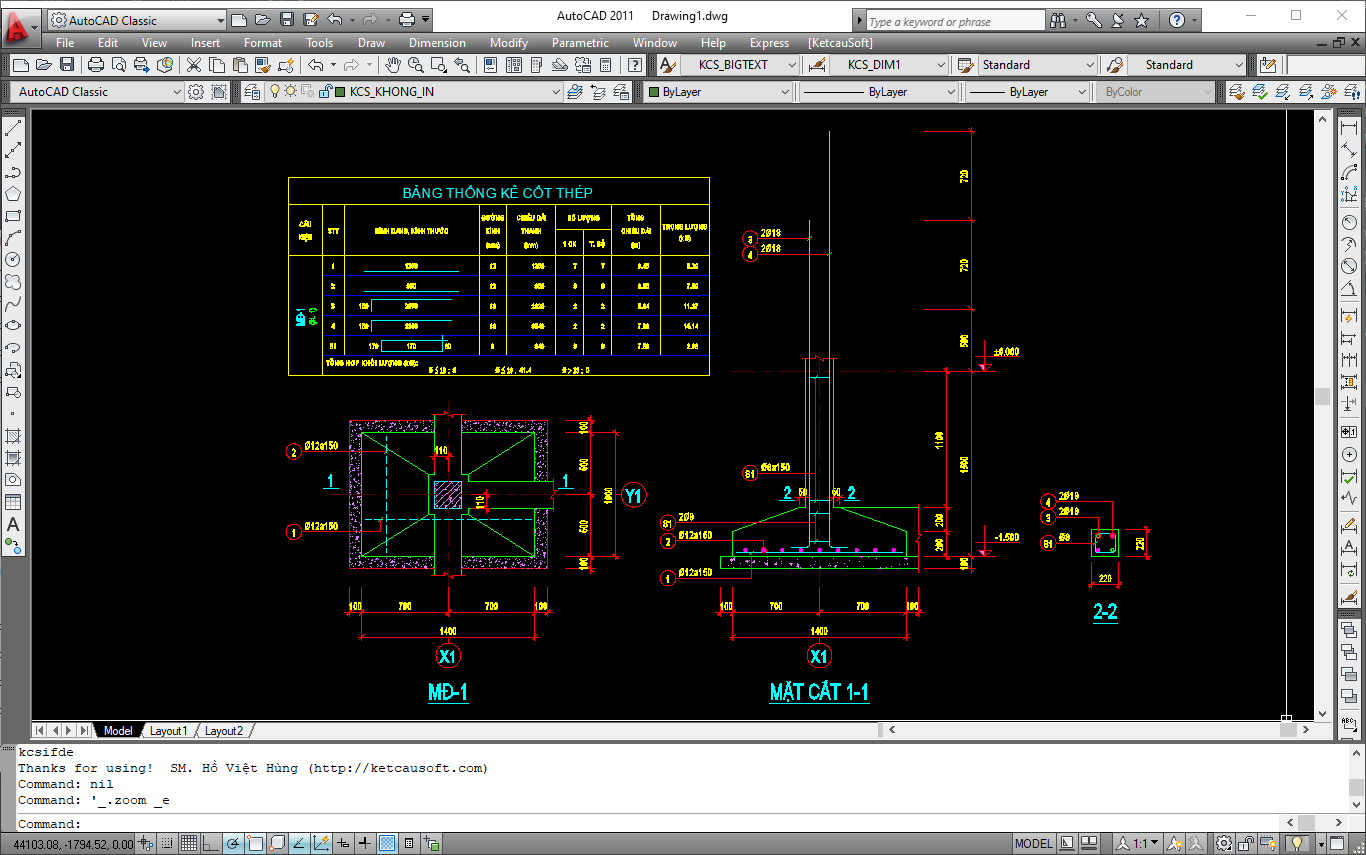1366x855 pixels.
Task: Click the Save icon in the Standard toolbar
Action: (x=67, y=65)
